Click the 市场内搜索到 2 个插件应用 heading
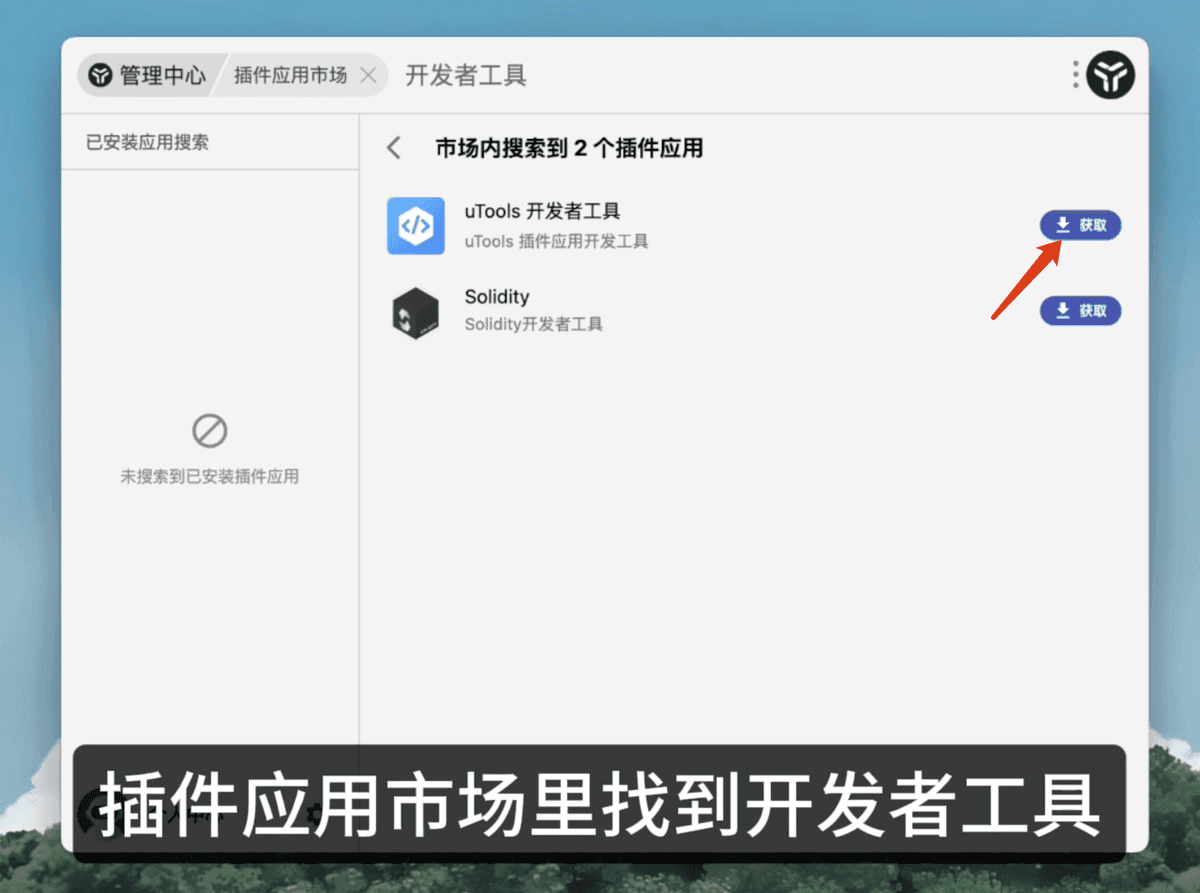 pos(569,148)
